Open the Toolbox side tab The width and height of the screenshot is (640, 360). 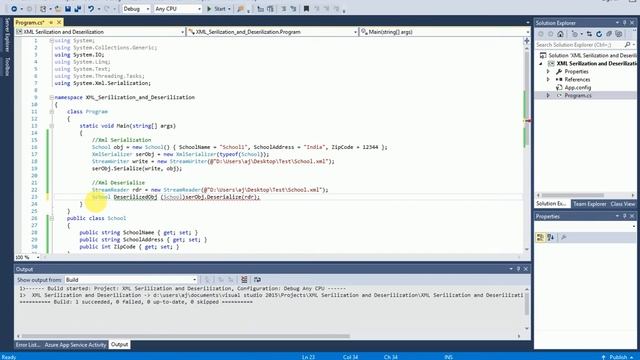click(7, 66)
